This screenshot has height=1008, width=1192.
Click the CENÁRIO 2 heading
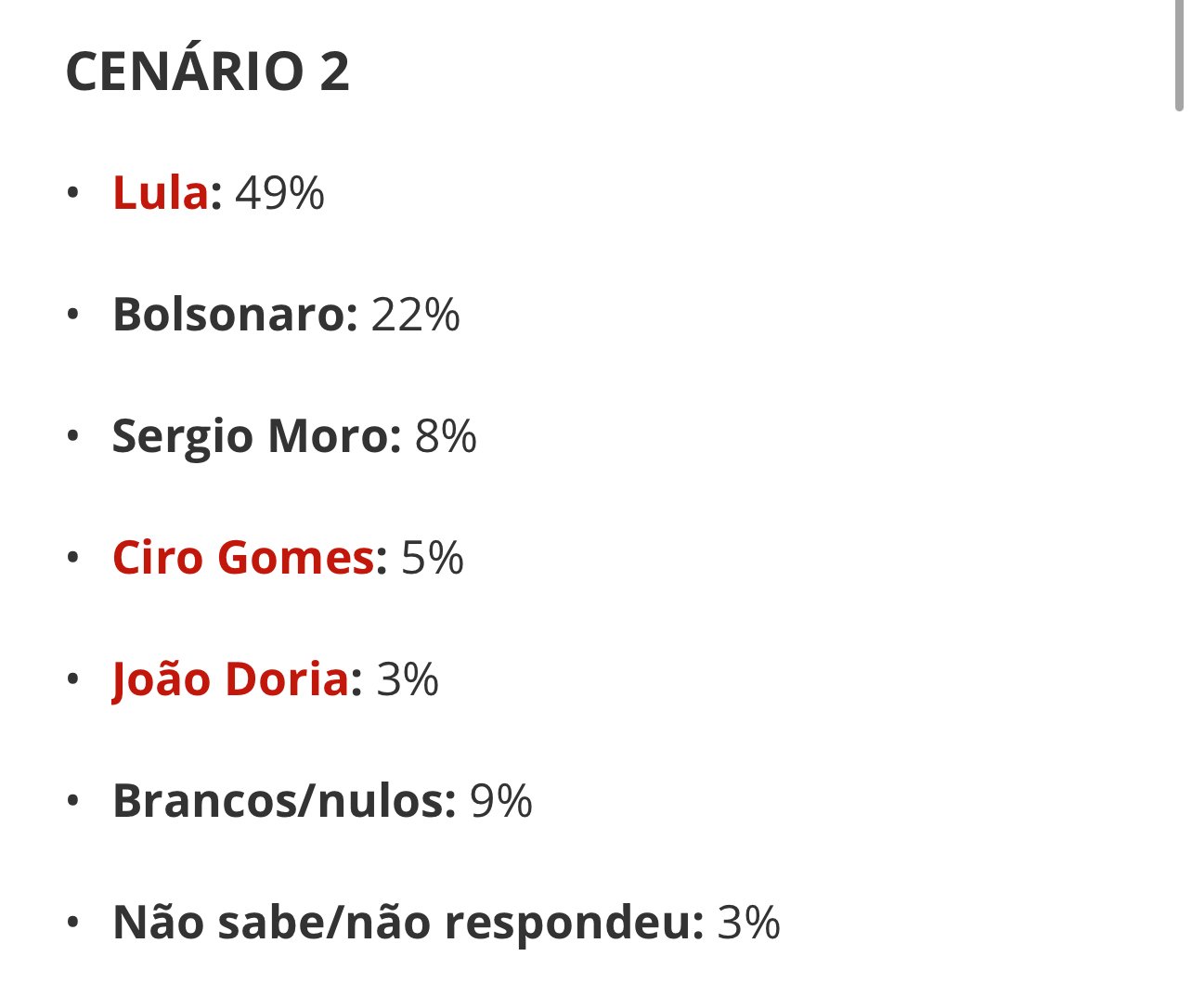(x=208, y=71)
